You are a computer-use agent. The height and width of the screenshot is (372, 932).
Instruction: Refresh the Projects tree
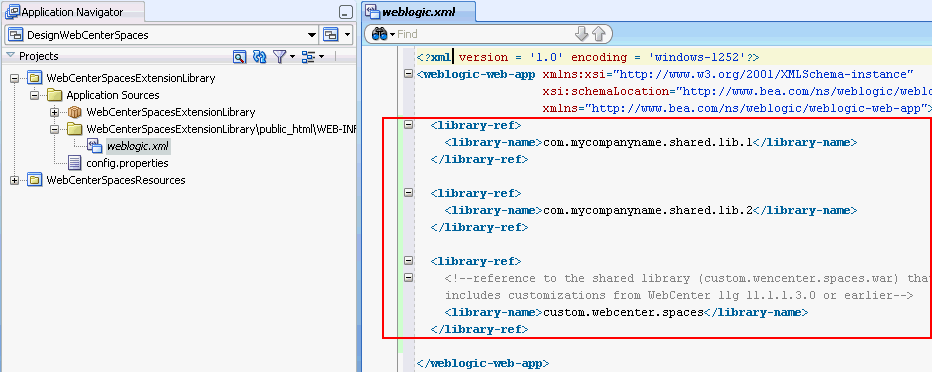tap(259, 56)
